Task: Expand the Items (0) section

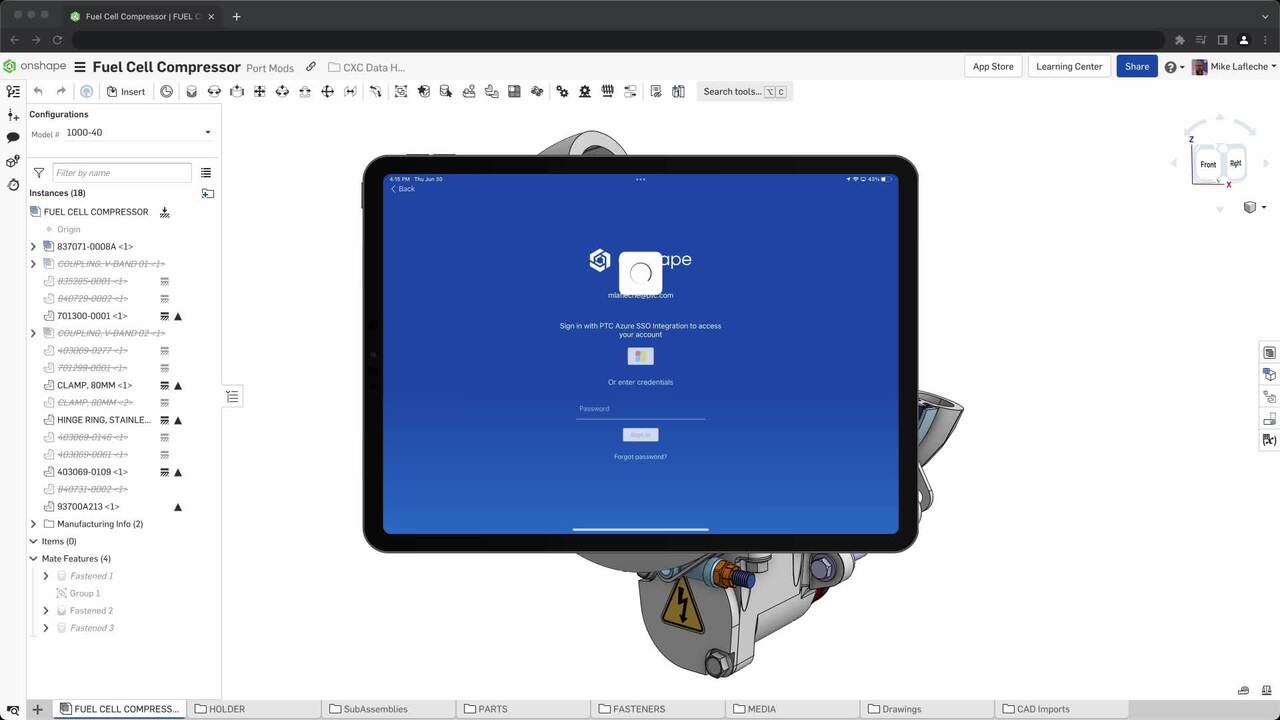Action: [33, 541]
